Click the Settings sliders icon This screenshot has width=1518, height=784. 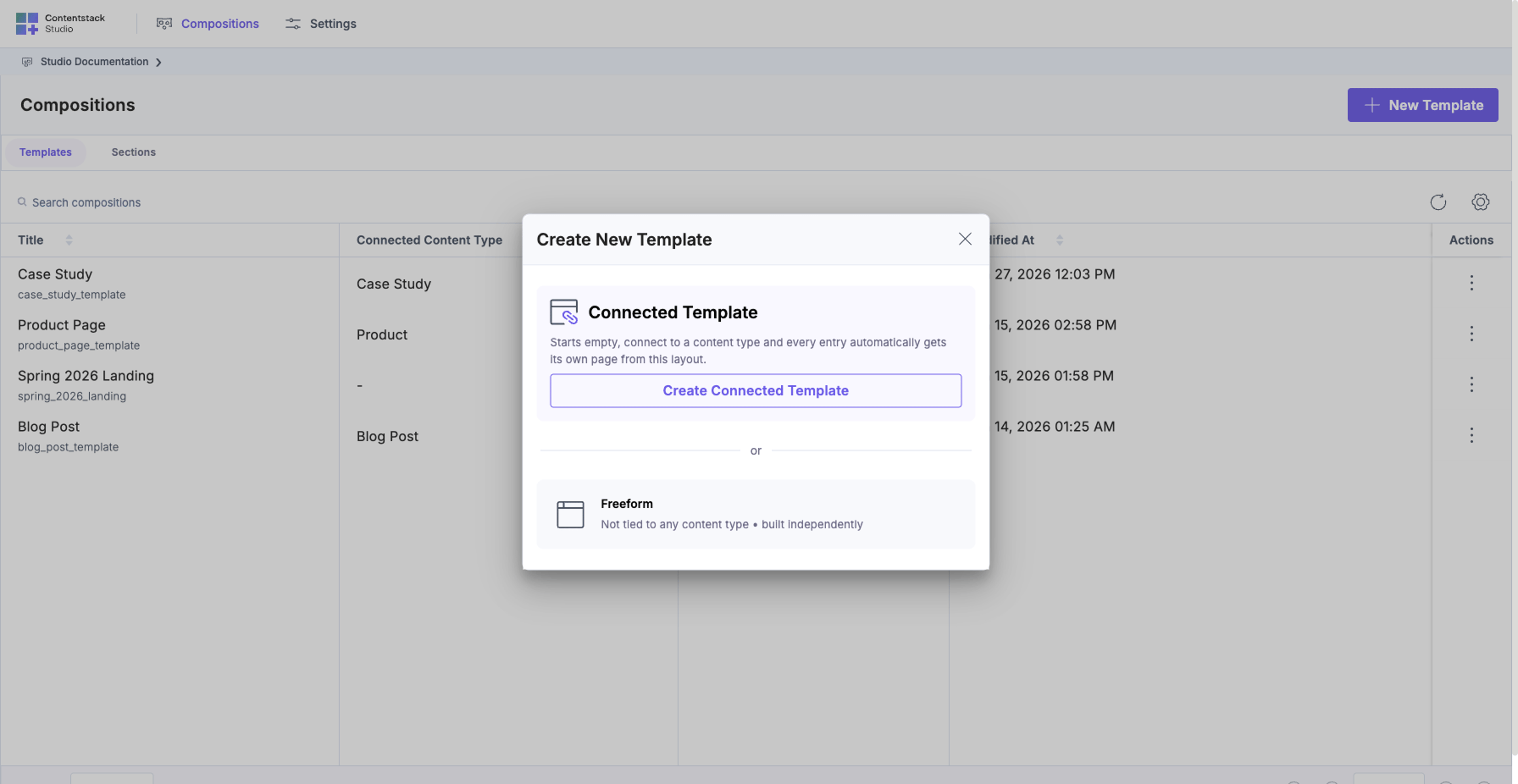[x=293, y=24]
